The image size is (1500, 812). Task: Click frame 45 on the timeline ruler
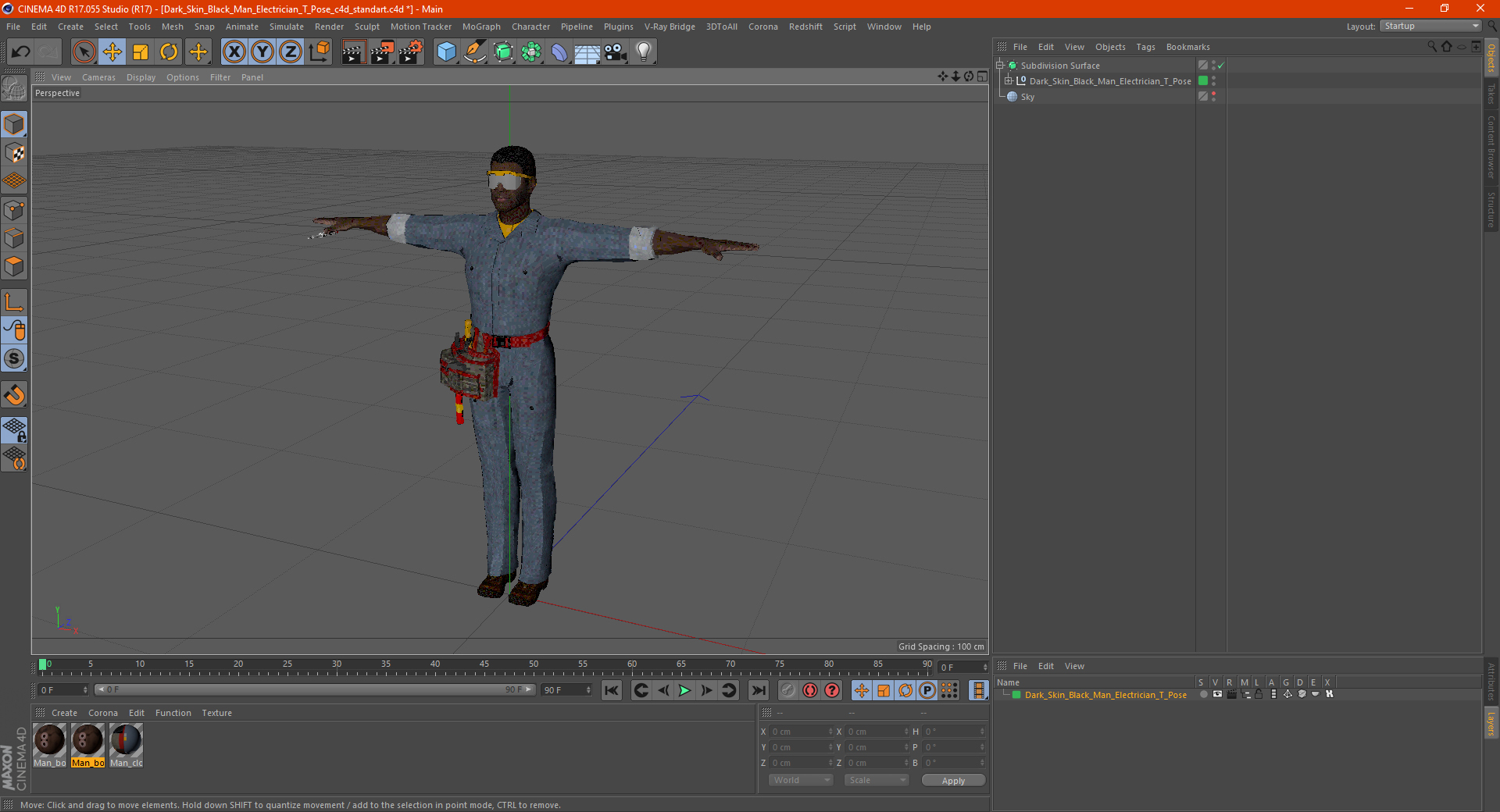coord(484,665)
